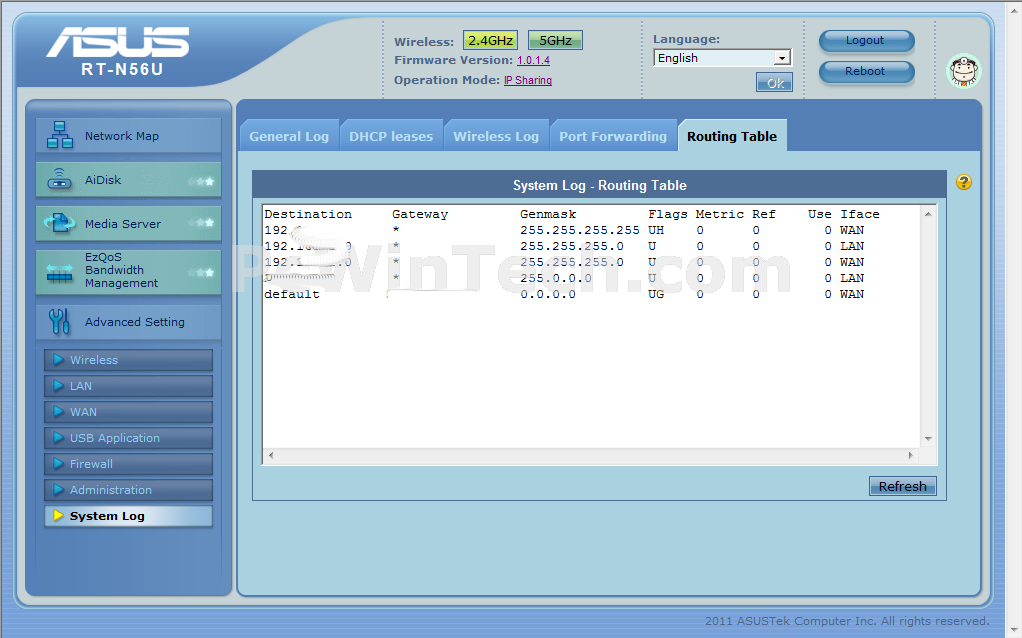Open Network Map icon

[60, 135]
